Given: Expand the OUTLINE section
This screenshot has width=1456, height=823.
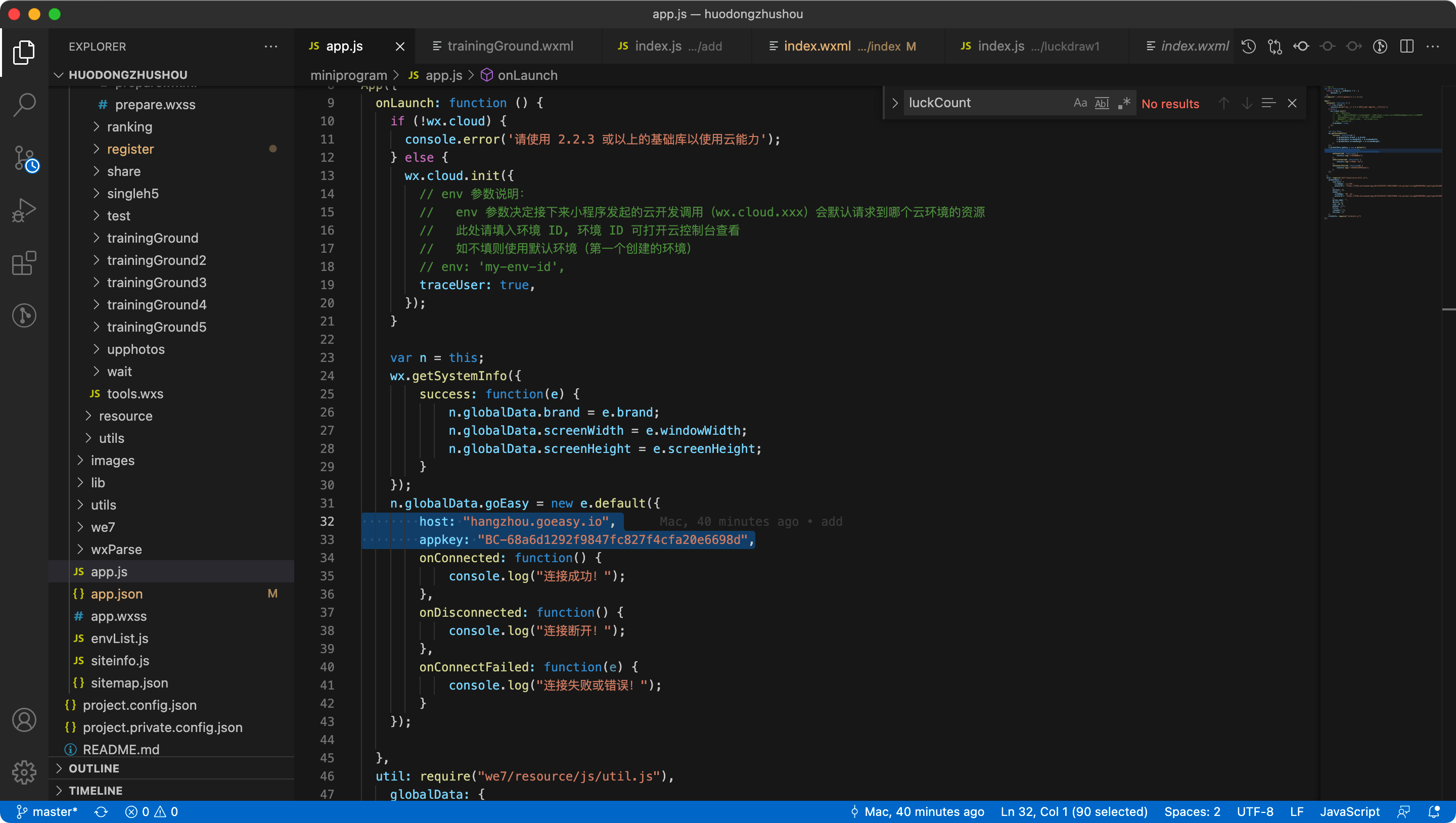Looking at the screenshot, I should [x=94, y=768].
